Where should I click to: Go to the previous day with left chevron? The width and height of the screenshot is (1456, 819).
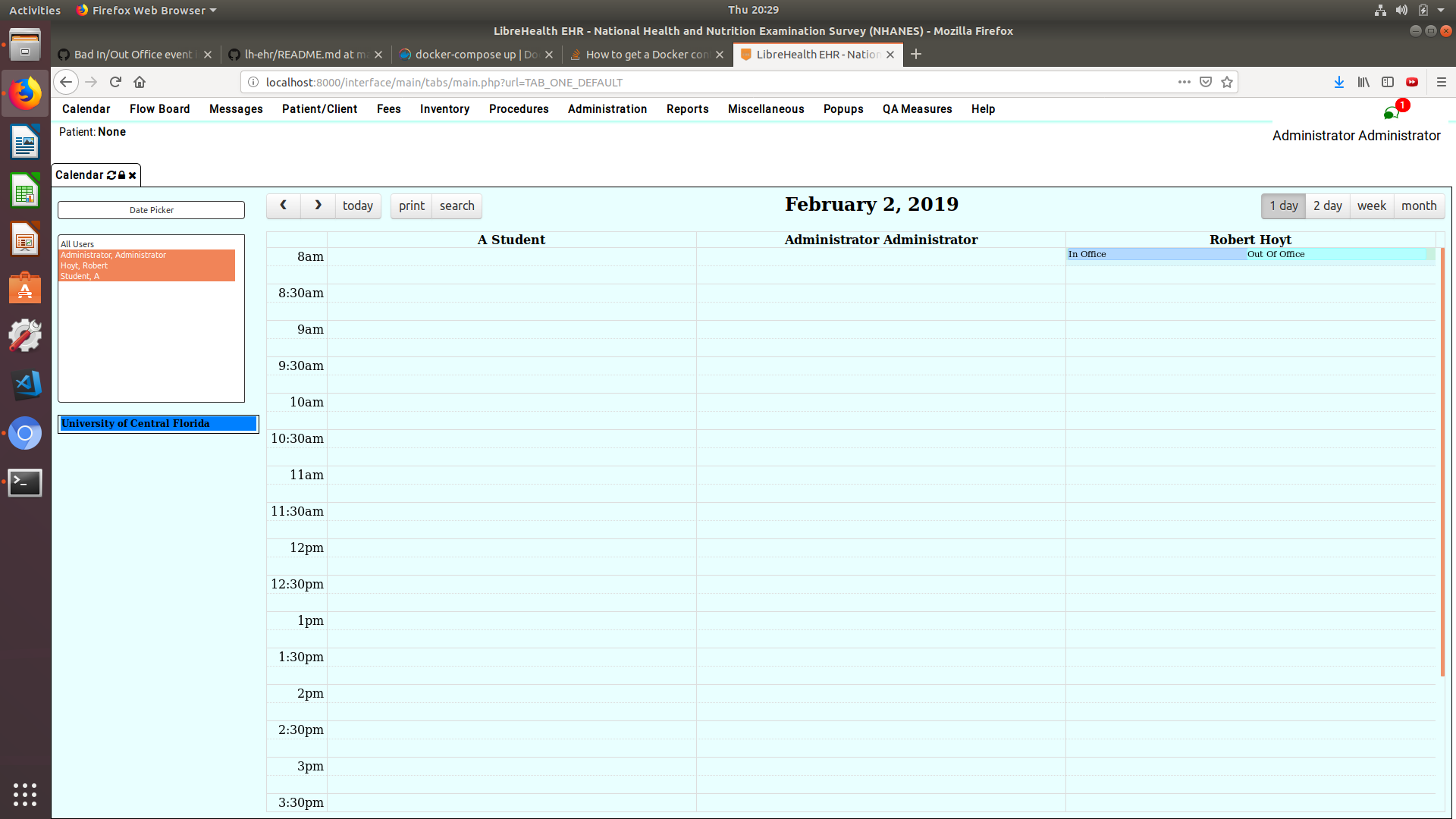(283, 206)
